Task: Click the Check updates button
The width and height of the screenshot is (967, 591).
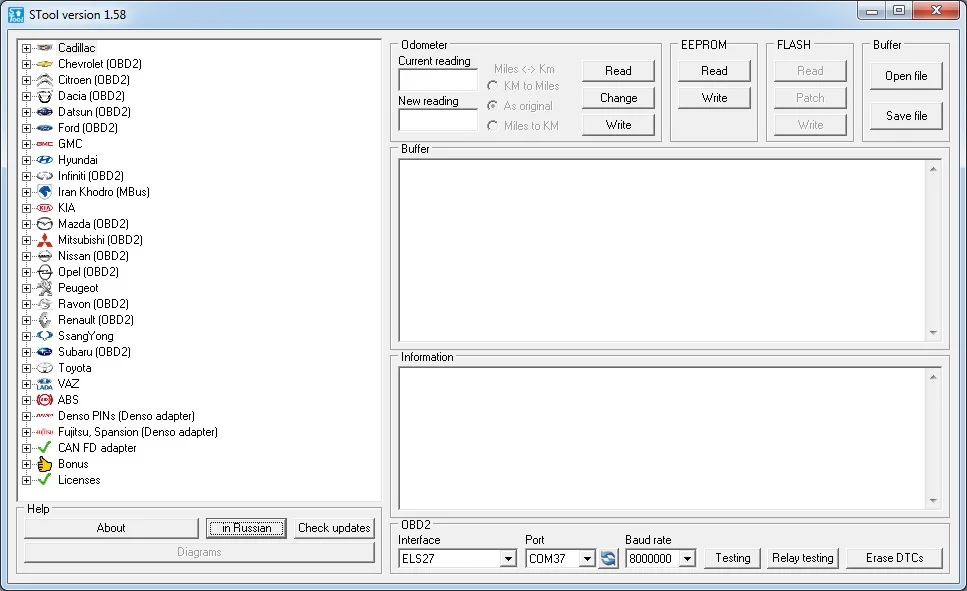Action: pos(334,528)
